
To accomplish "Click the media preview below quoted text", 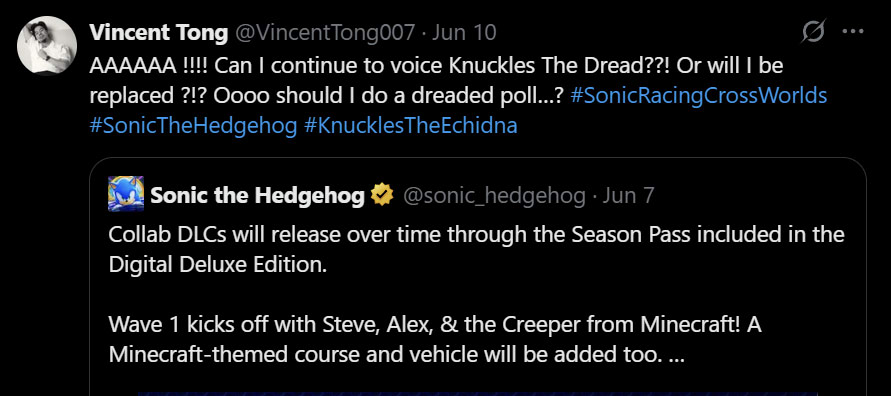I will (x=478, y=393).
